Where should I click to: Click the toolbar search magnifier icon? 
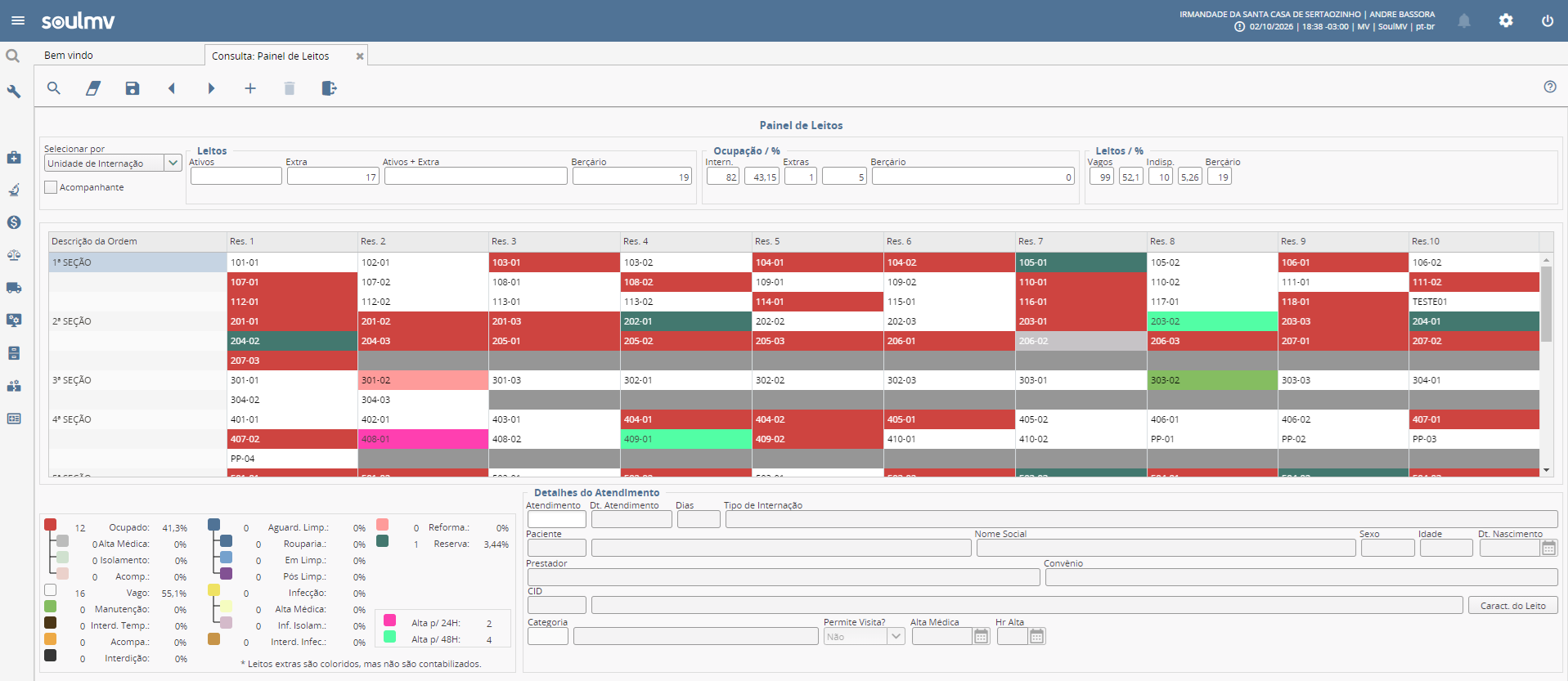pyautogui.click(x=54, y=88)
